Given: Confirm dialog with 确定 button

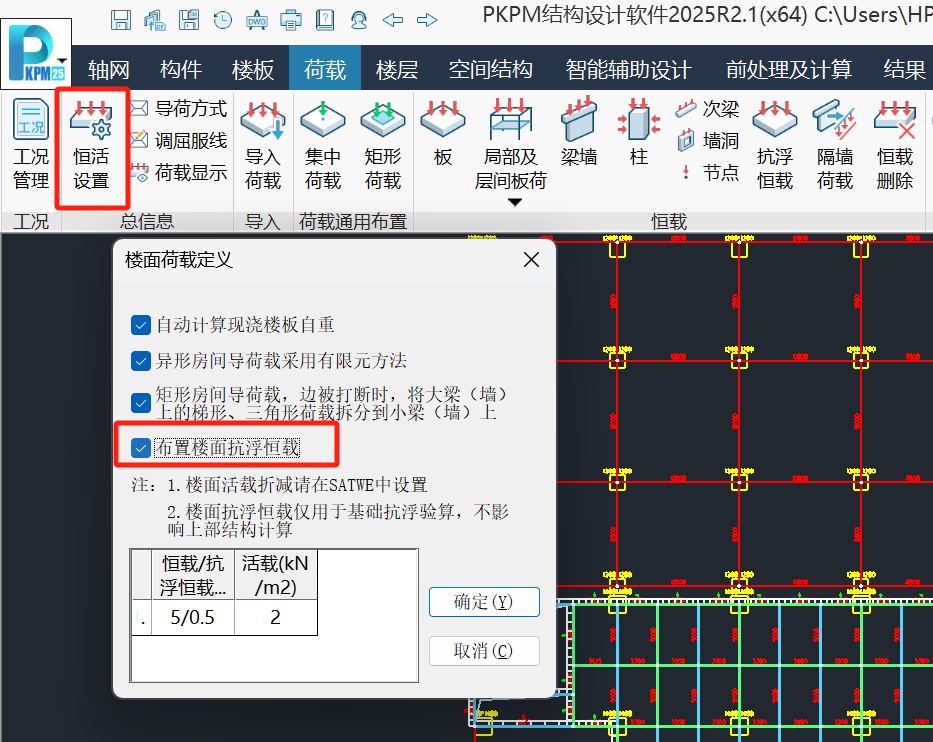Looking at the screenshot, I should pyautogui.click(x=484, y=602).
